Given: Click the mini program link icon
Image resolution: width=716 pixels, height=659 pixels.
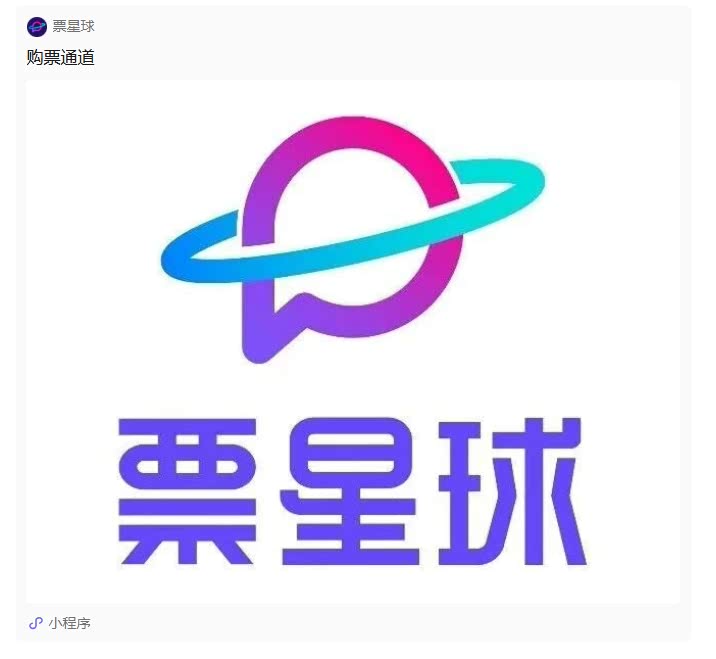Looking at the screenshot, I should [36, 623].
